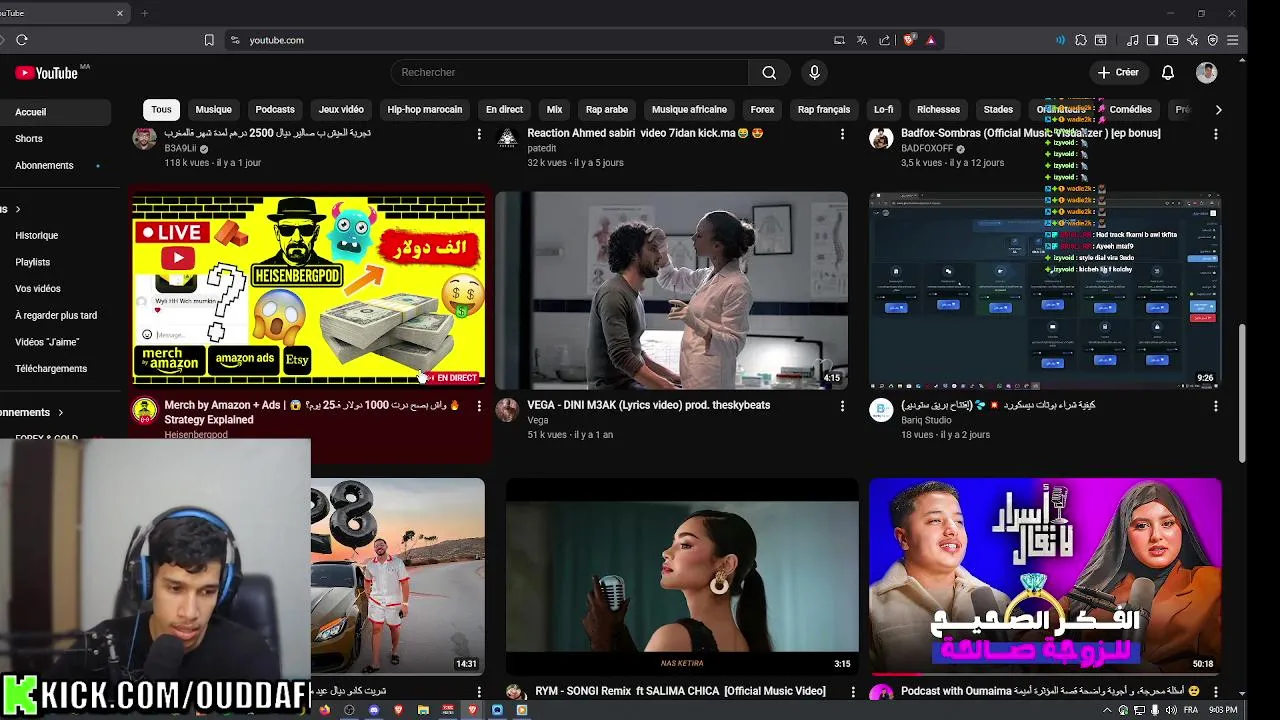The width and height of the screenshot is (1280, 720).
Task: Click the share page icon
Action: point(885,40)
